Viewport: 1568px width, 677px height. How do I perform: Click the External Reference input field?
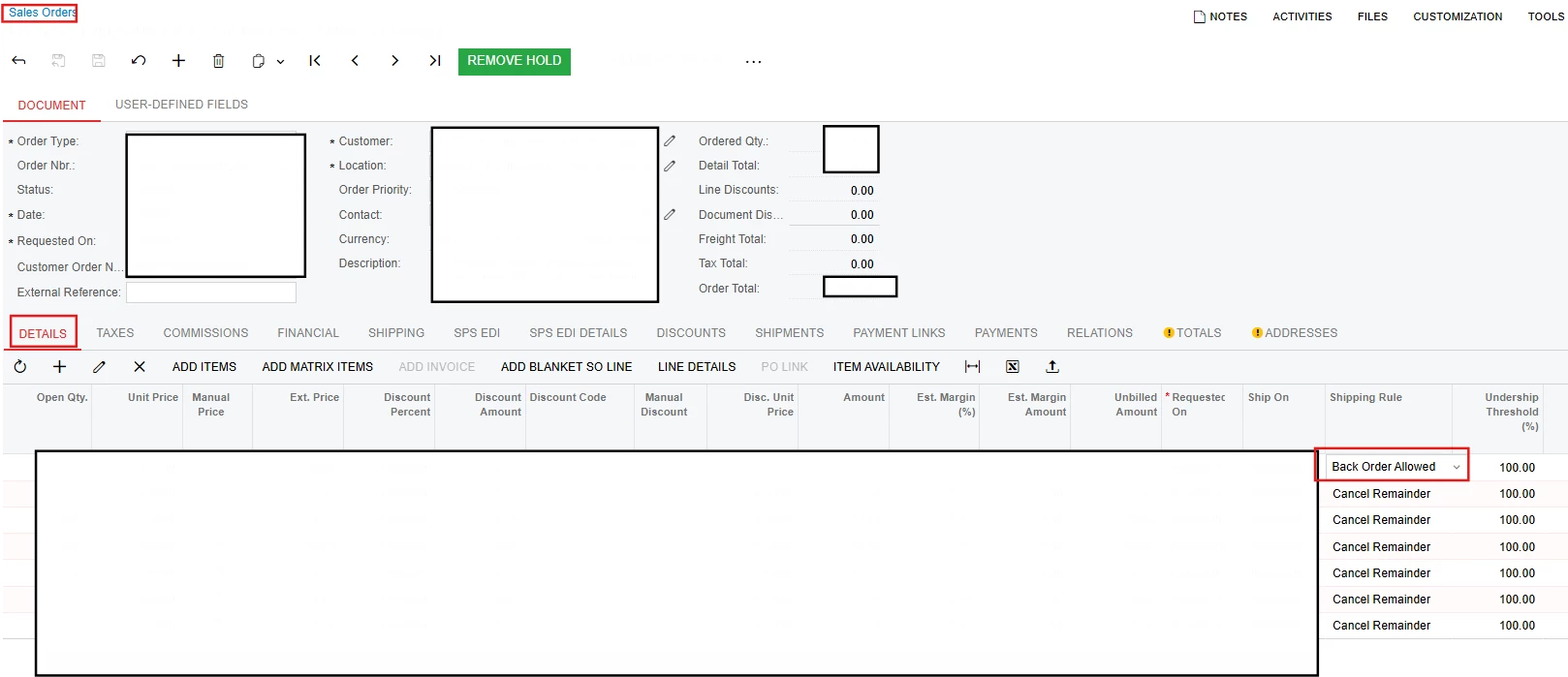[x=211, y=292]
